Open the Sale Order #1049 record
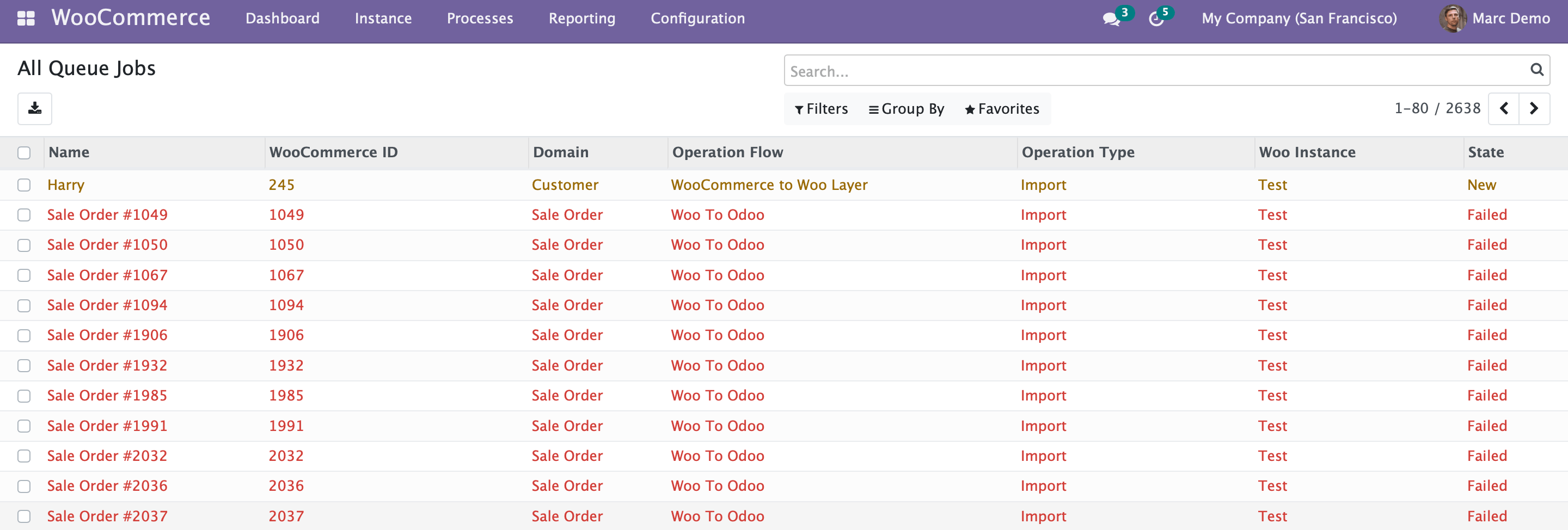Viewport: 1568px width, 530px height. pyautogui.click(x=107, y=215)
